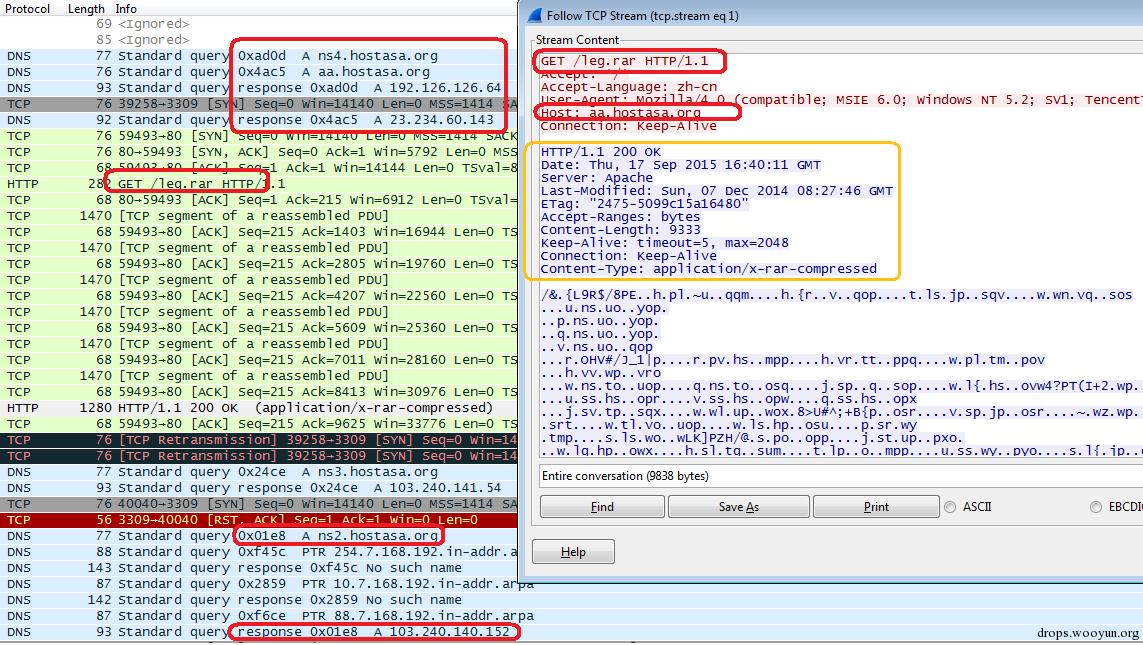Click the Find button

click(x=602, y=507)
